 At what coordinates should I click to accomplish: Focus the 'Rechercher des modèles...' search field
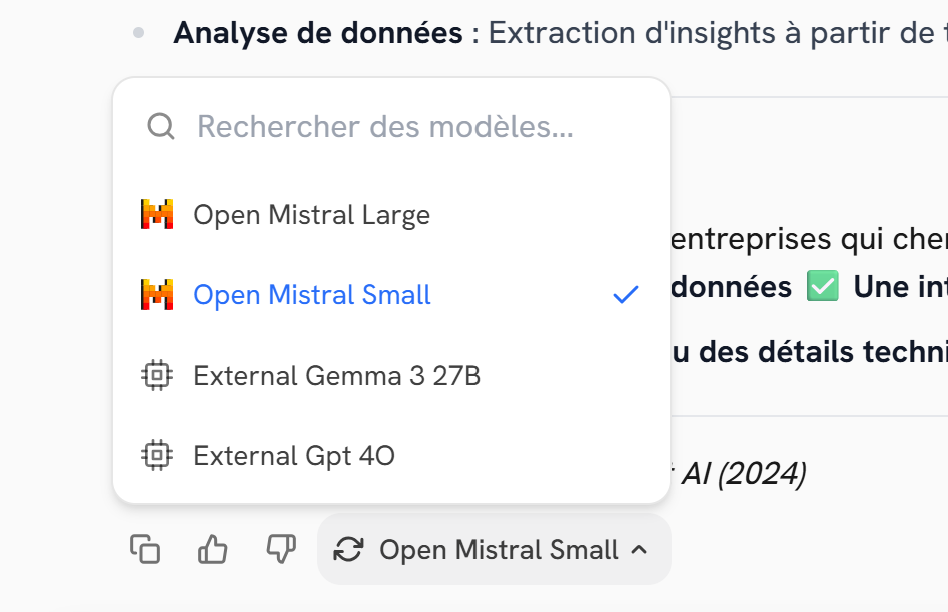[385, 127]
